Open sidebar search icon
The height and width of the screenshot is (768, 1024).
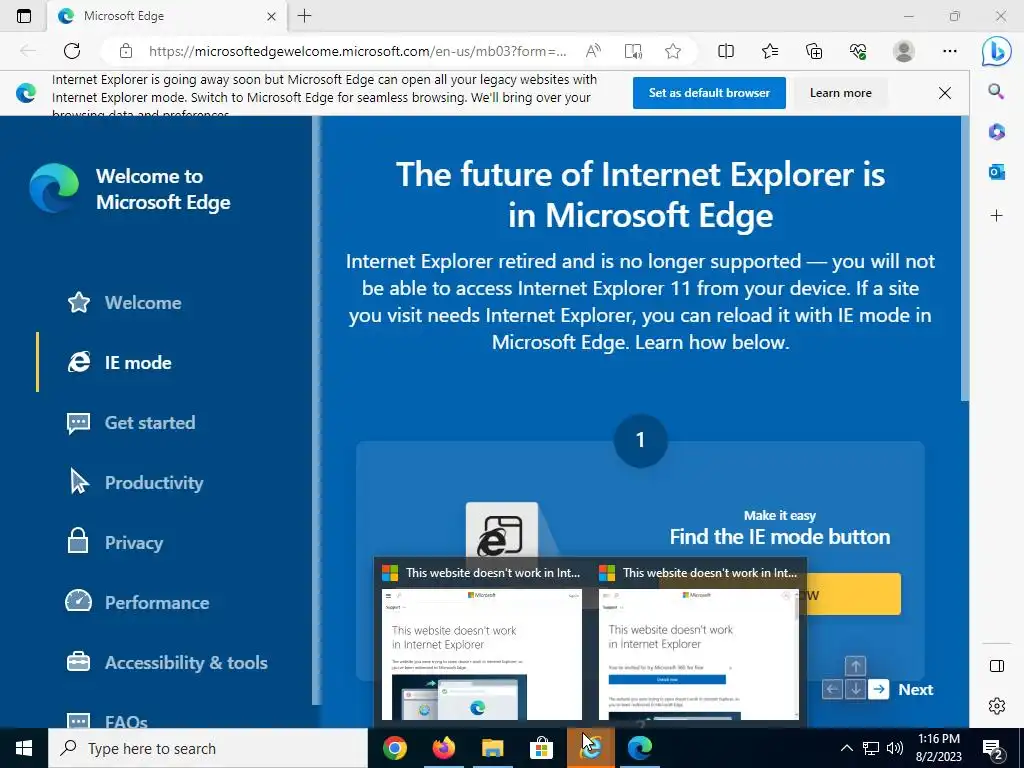pos(997,91)
